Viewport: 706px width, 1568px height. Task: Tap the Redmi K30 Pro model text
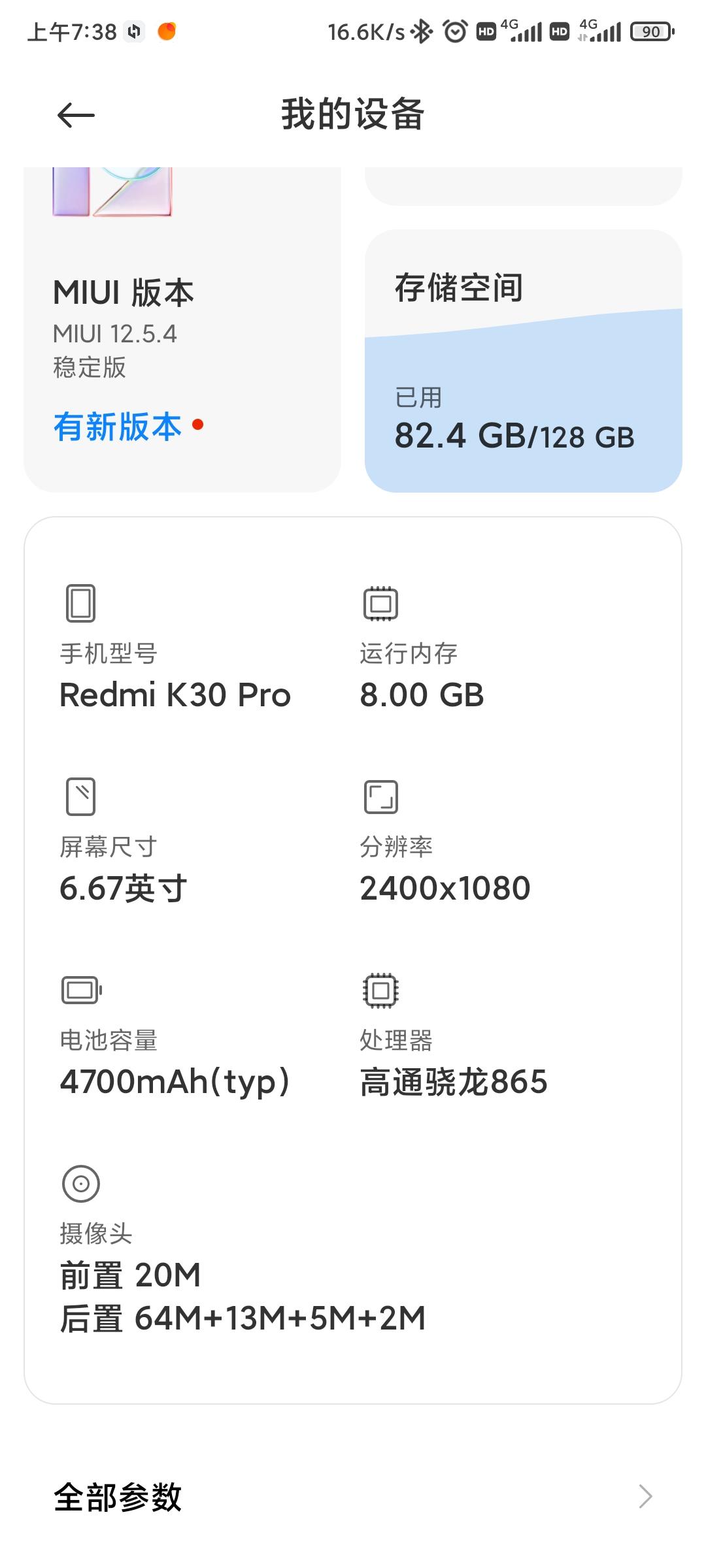[175, 694]
